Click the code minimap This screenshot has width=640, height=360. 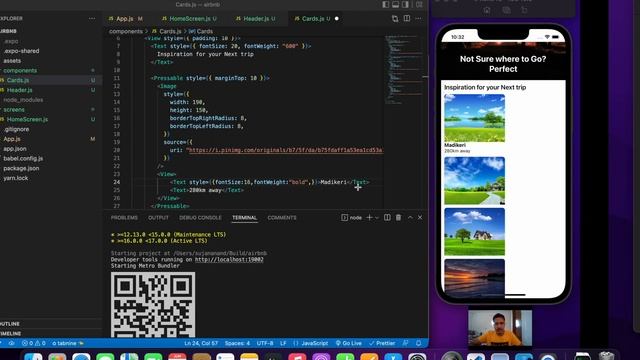pyautogui.click(x=403, y=69)
